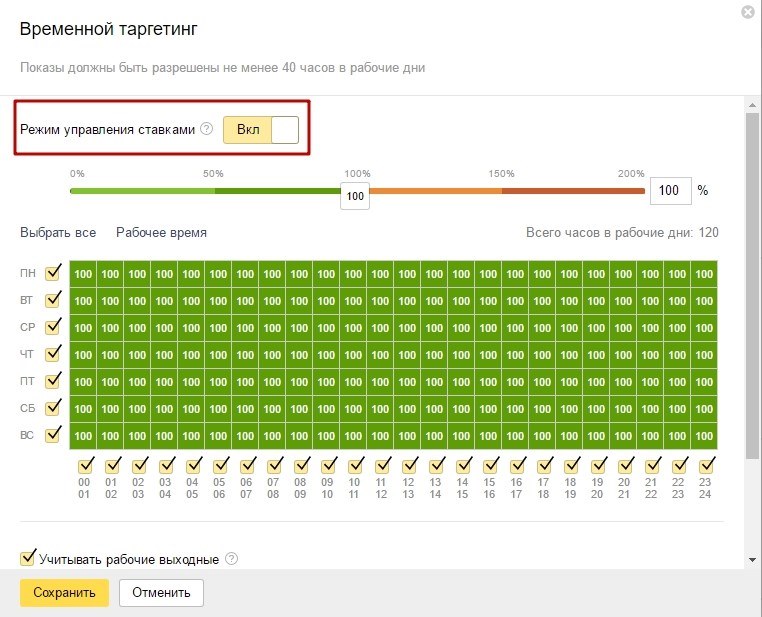Toggle the 12-13 hour column checkbox

408,465
